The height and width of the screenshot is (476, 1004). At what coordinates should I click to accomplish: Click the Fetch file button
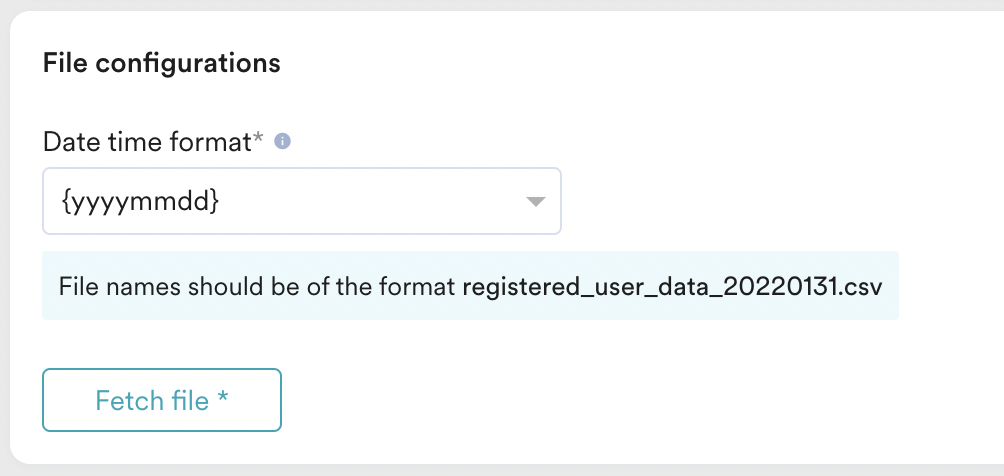[x=162, y=400]
